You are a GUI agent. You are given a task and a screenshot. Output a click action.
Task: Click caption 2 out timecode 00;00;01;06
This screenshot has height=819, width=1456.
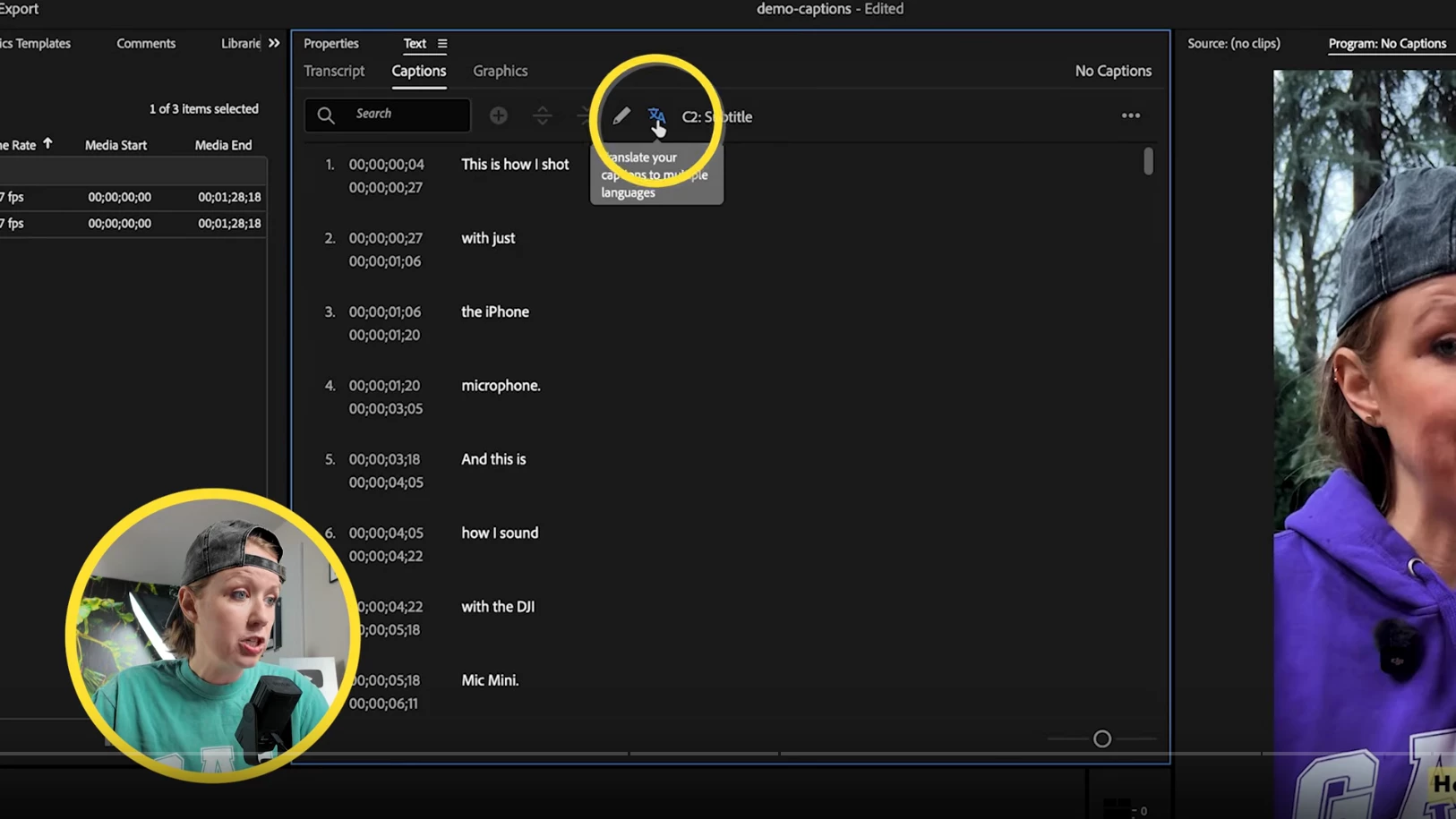click(x=384, y=261)
